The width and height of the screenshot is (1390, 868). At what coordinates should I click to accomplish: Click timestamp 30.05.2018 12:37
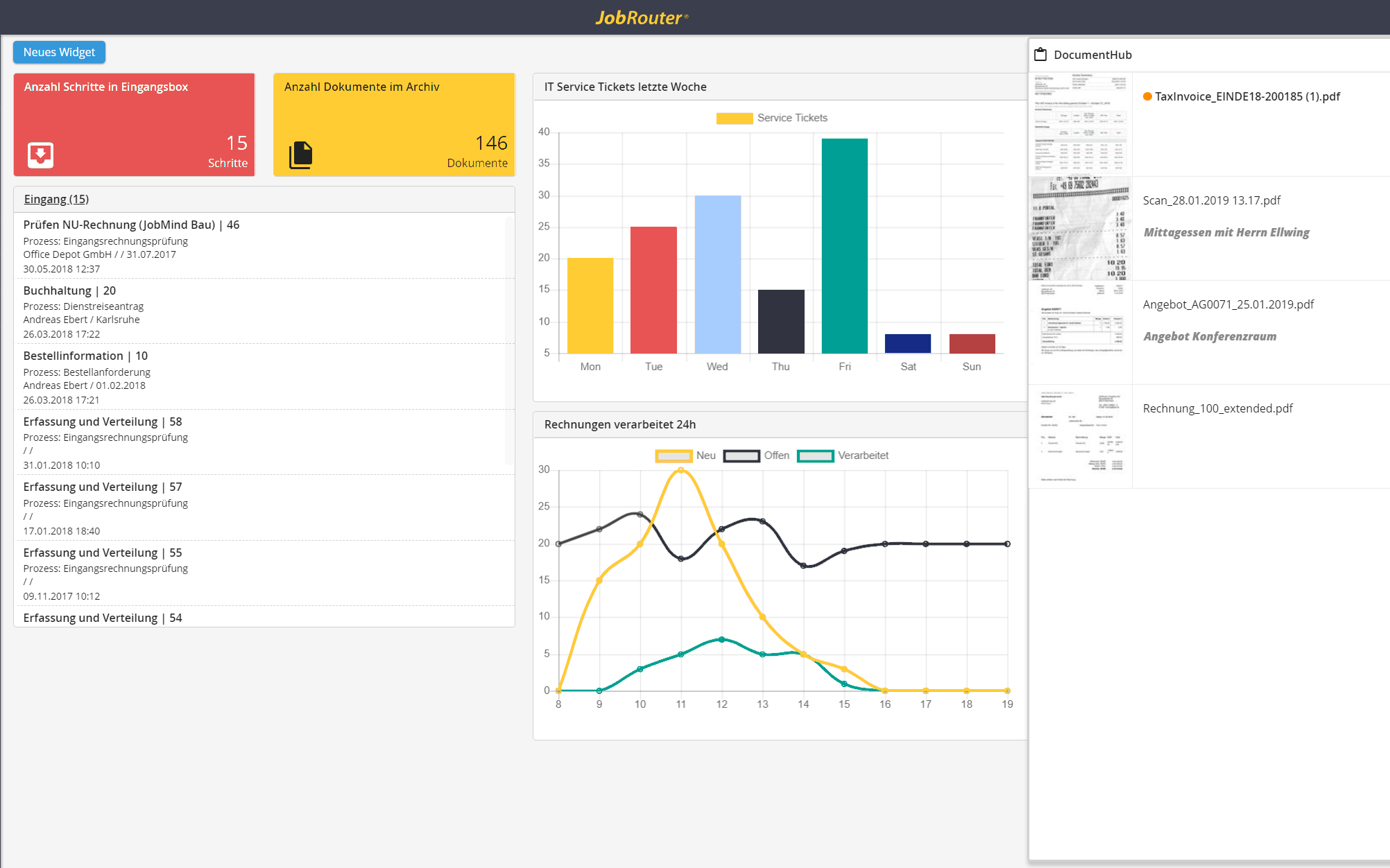click(61, 269)
